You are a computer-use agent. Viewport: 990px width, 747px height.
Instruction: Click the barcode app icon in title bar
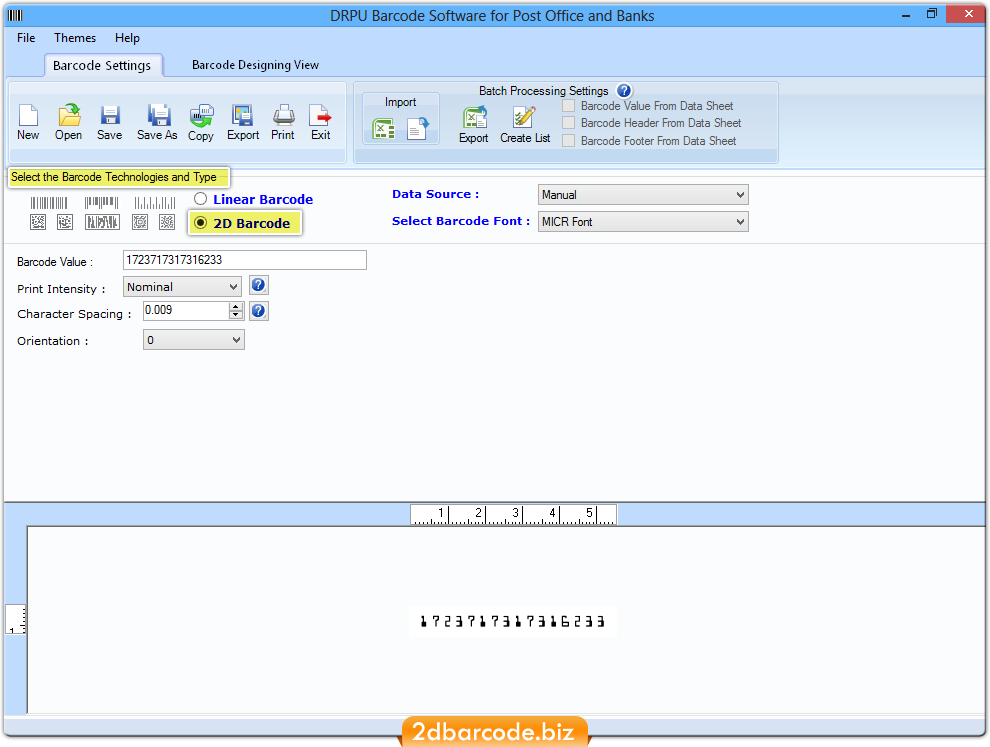pos(15,15)
